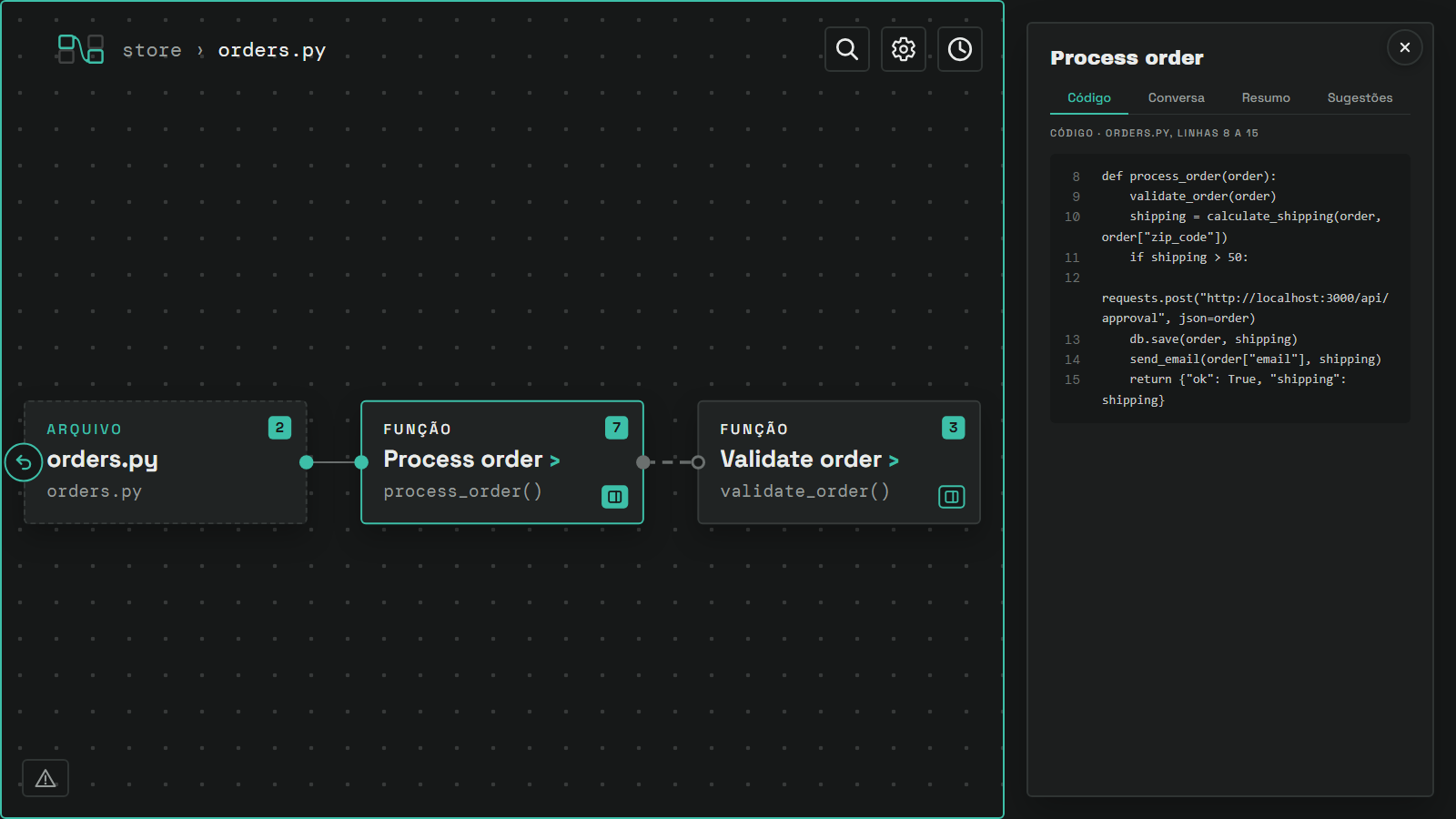Click the input connector of Validate order
Screen dimensions: 1456x819
(x=698, y=462)
